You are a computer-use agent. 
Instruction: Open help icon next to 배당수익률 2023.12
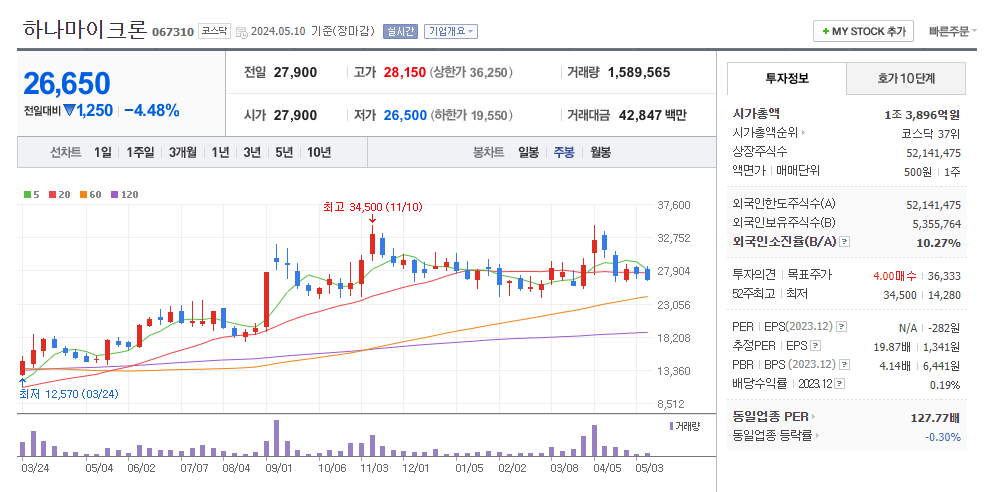click(x=840, y=384)
